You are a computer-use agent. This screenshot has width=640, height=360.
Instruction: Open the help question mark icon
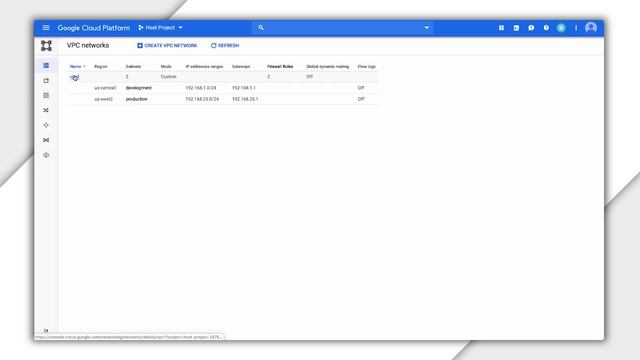point(546,28)
